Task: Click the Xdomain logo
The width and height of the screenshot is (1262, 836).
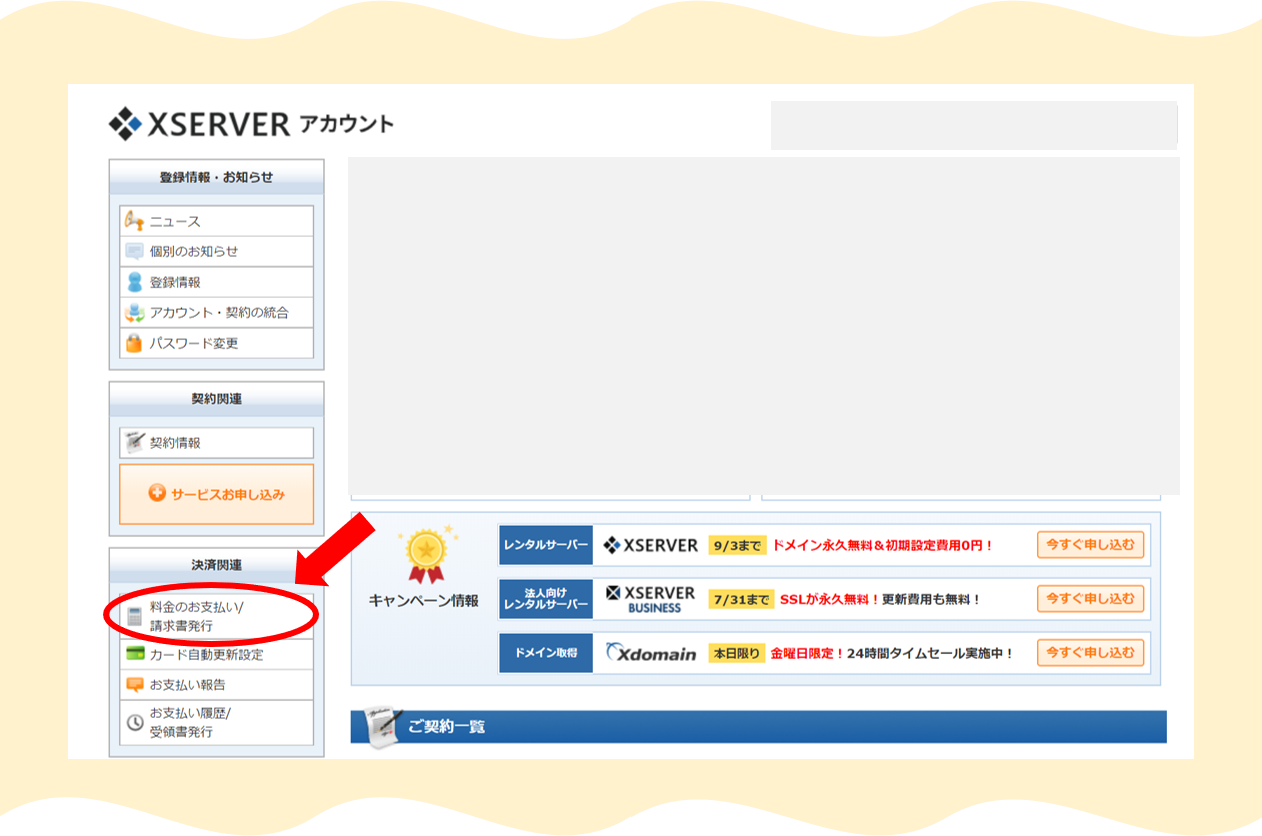Action: click(651, 653)
